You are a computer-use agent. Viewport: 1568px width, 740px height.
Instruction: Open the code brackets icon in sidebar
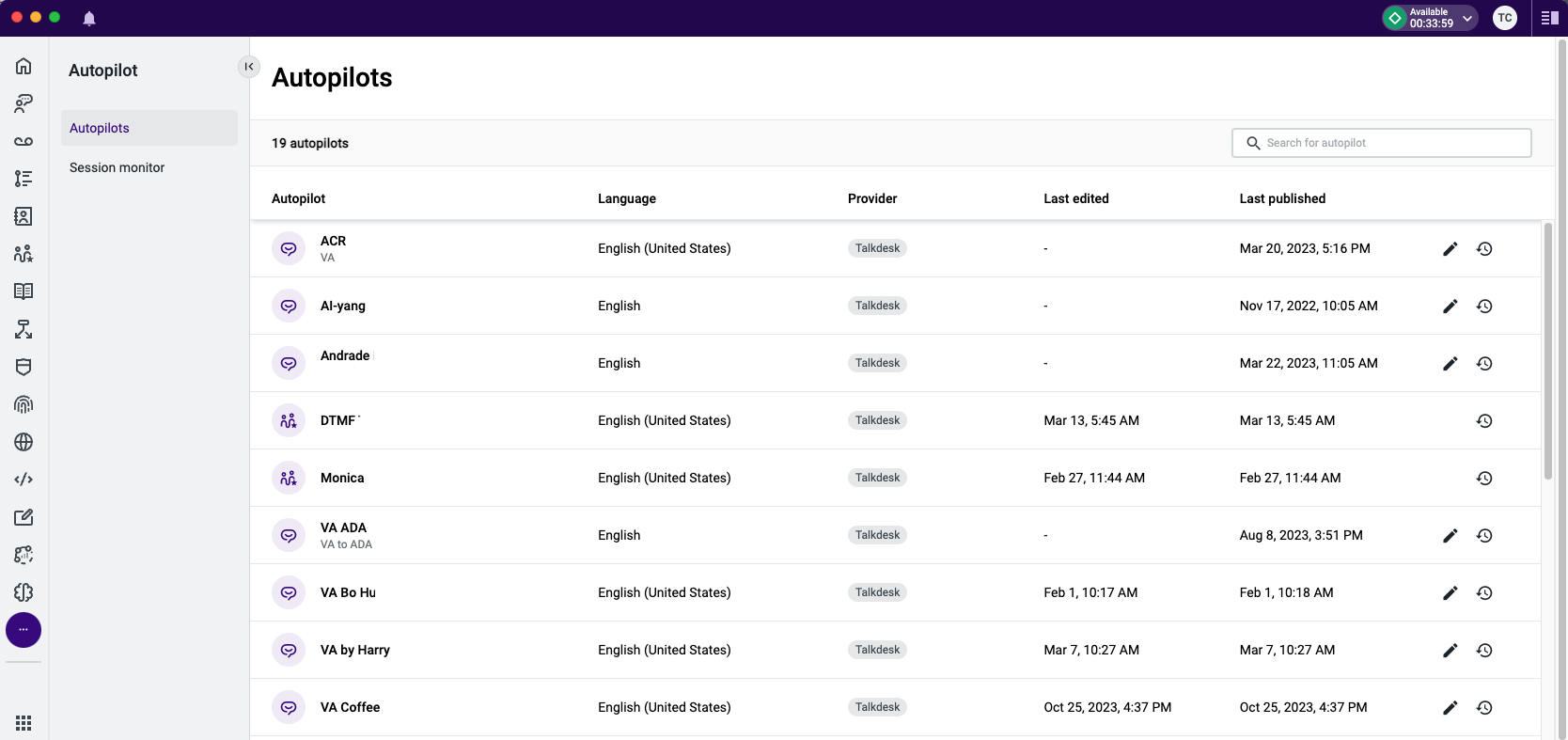pos(24,480)
